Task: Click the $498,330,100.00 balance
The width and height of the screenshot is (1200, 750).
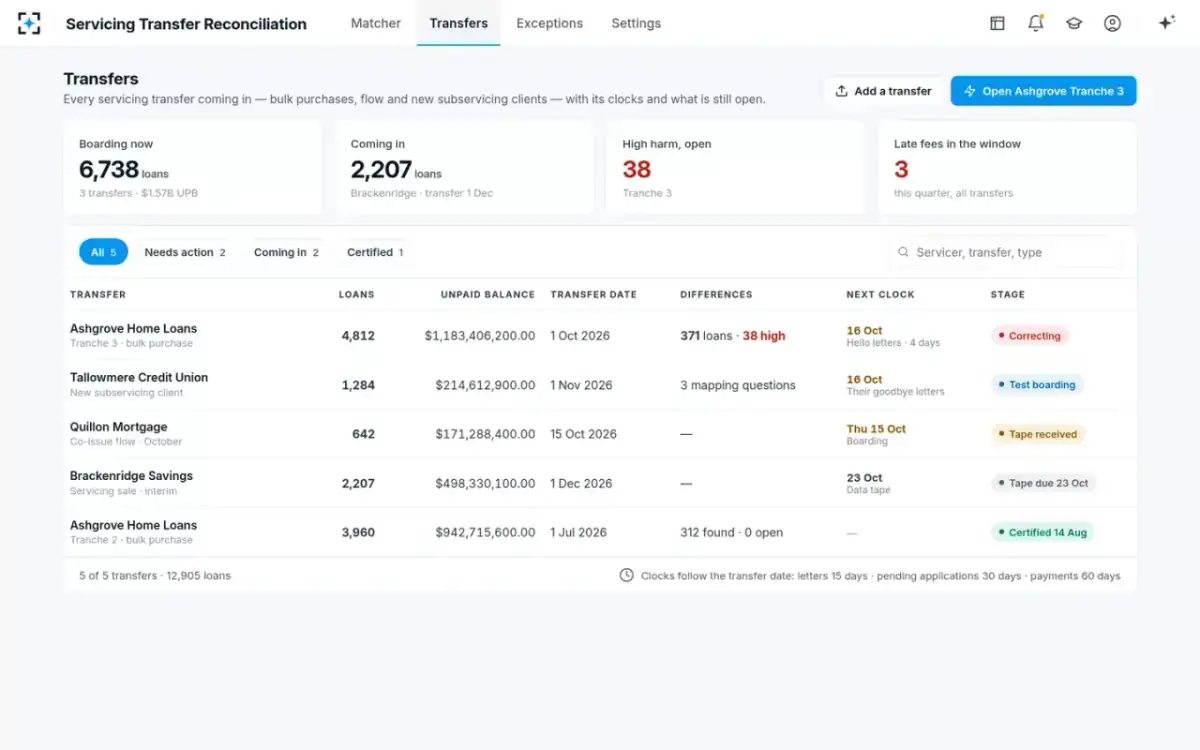Action: click(x=485, y=483)
